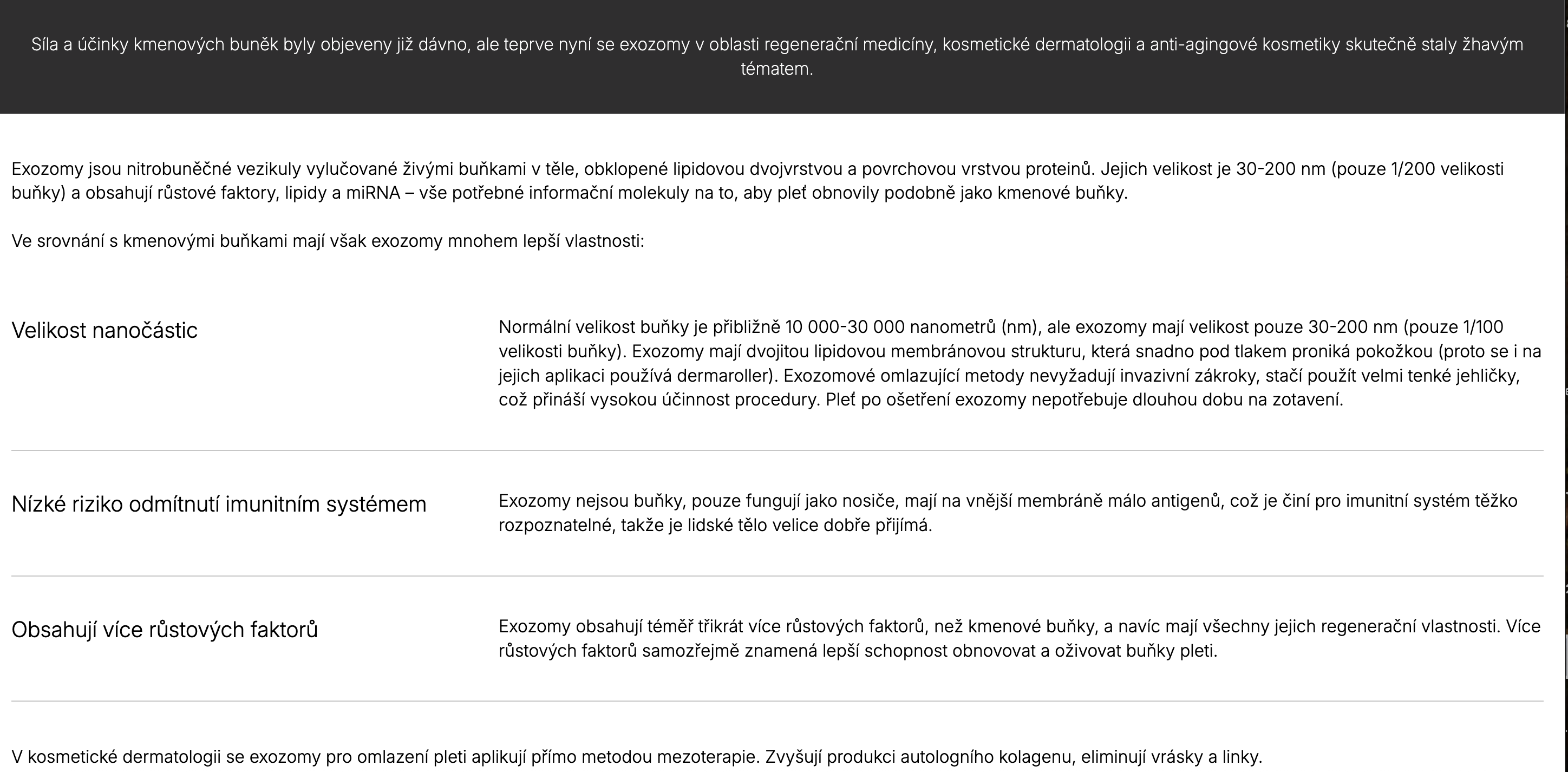1568x772 pixels.
Task: Click the dark banner text about kmenových buněk
Action: coord(777,57)
